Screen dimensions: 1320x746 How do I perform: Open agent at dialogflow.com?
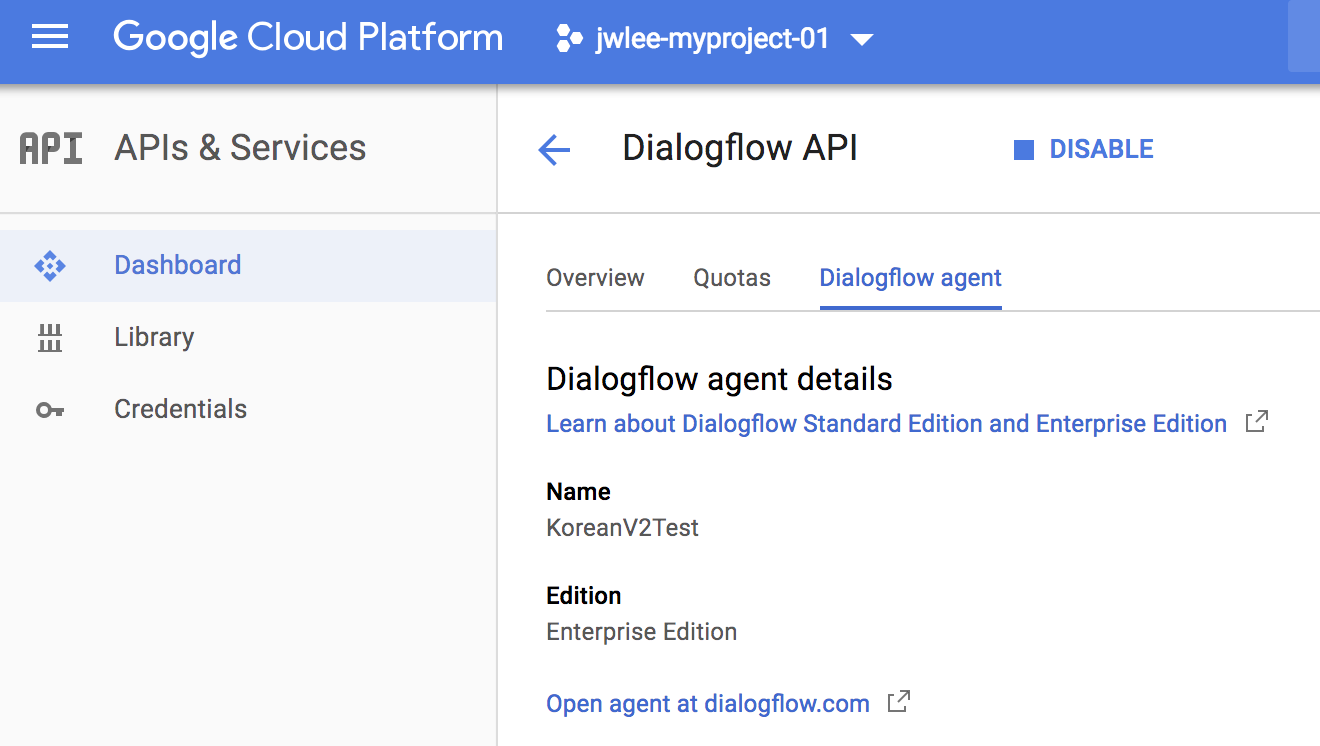[x=707, y=703]
